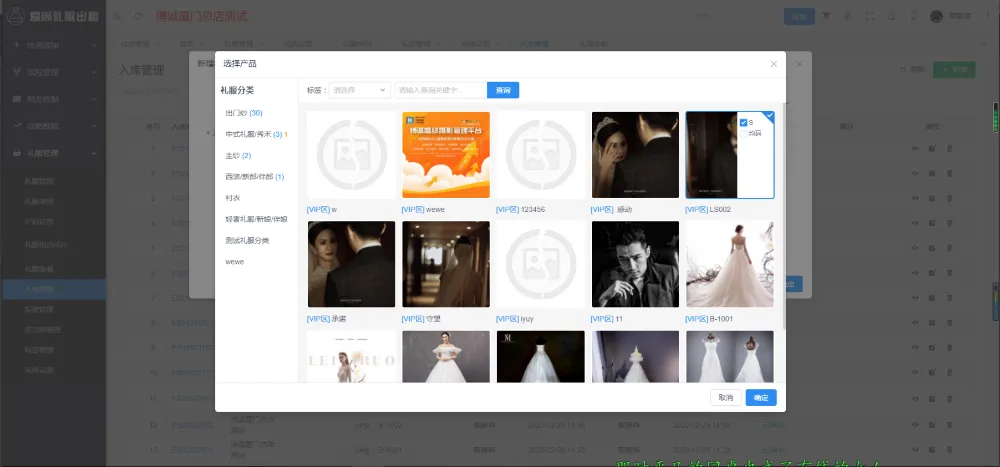The image size is (1000, 467).
Task: Close the 选择产品 dialog with the X icon
Action: [773, 64]
